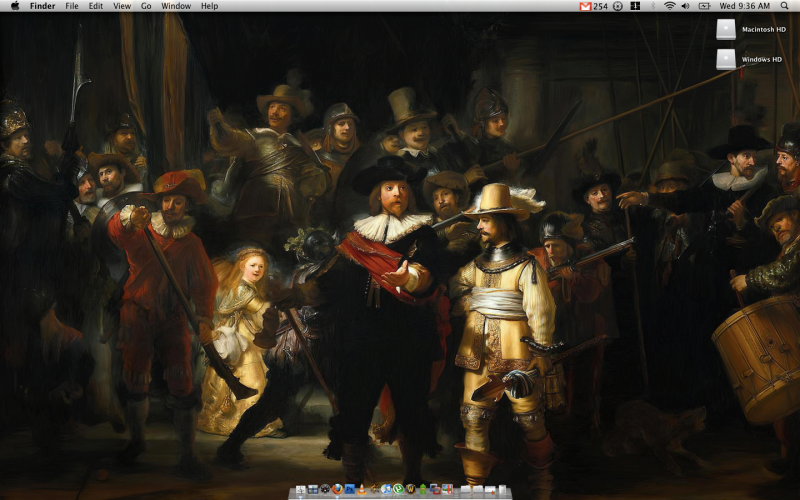The height and width of the screenshot is (500, 800).
Task: Open the Finder application menu
Action: [42, 6]
